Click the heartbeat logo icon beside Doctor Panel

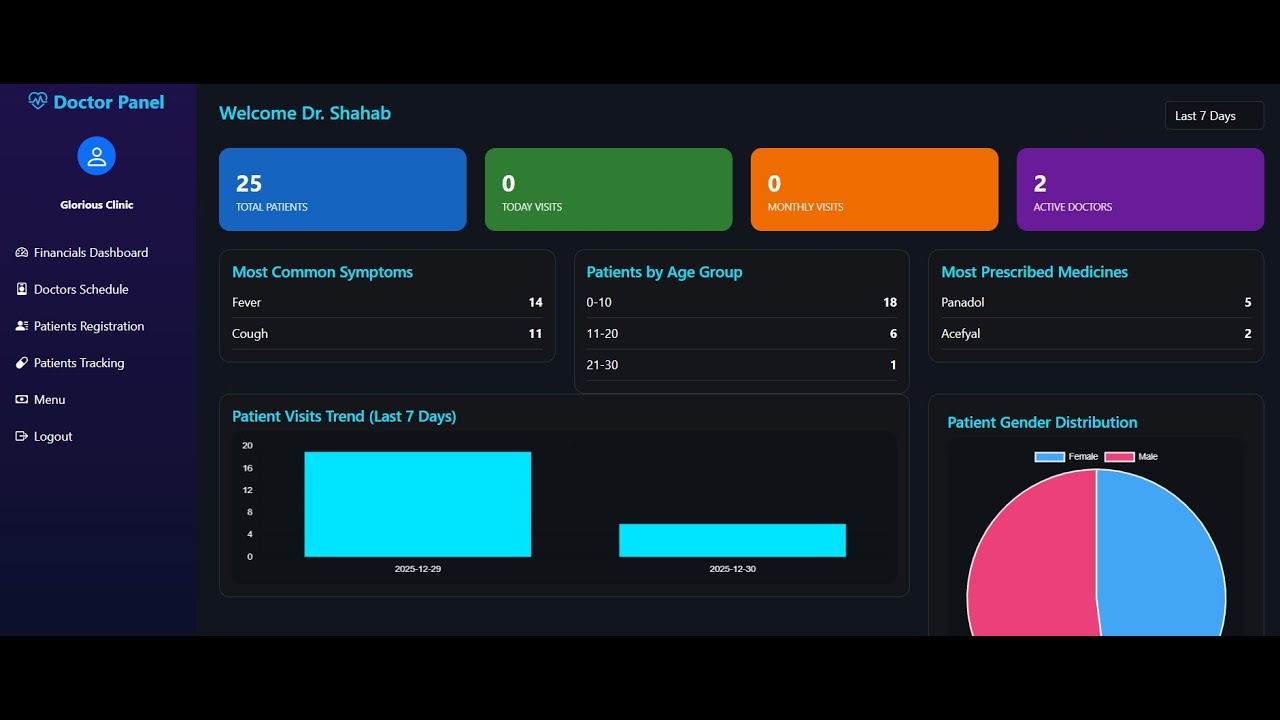tap(38, 101)
